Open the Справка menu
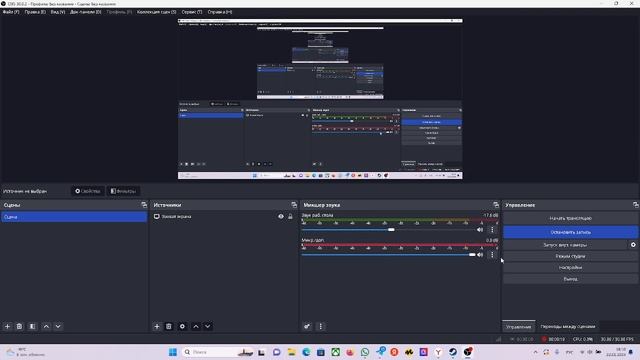Viewport: 640px width, 360px height. [x=220, y=12]
